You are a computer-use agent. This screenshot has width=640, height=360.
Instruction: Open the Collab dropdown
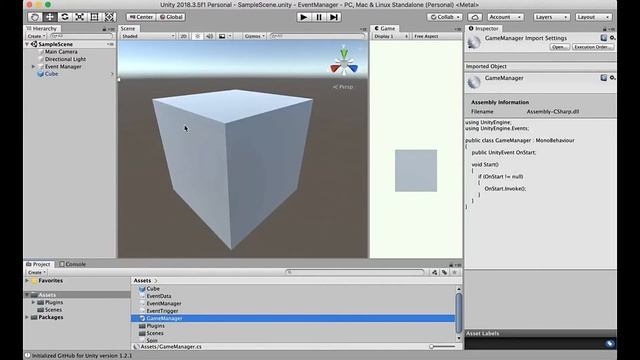click(444, 17)
